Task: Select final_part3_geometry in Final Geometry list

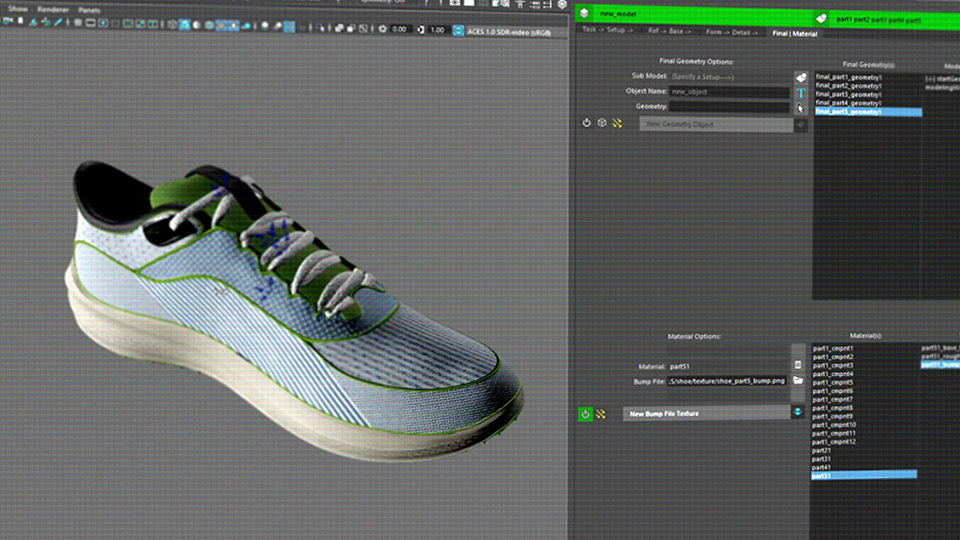Action: coord(848,94)
